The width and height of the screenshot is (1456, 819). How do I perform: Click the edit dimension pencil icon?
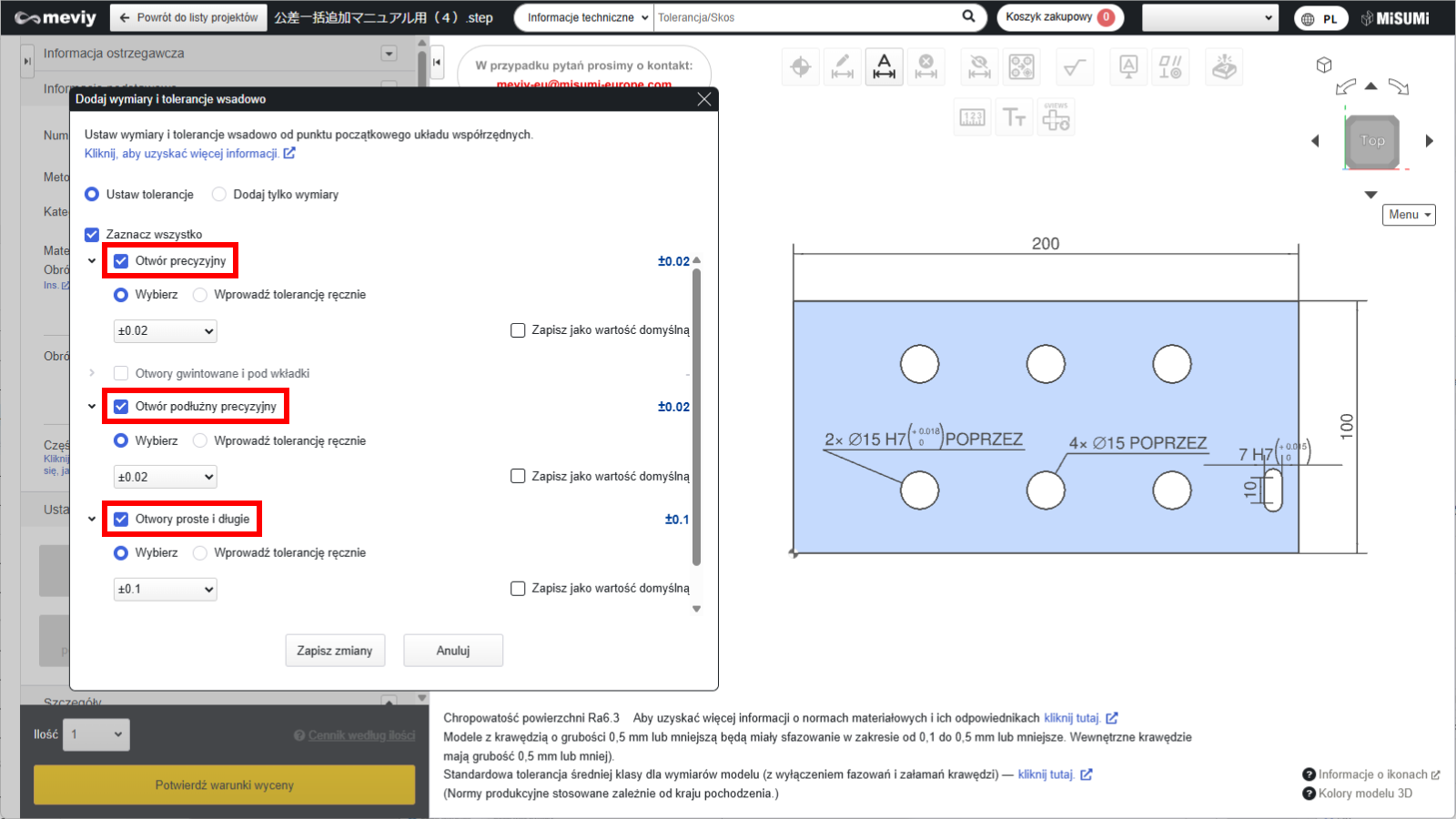pos(843,66)
